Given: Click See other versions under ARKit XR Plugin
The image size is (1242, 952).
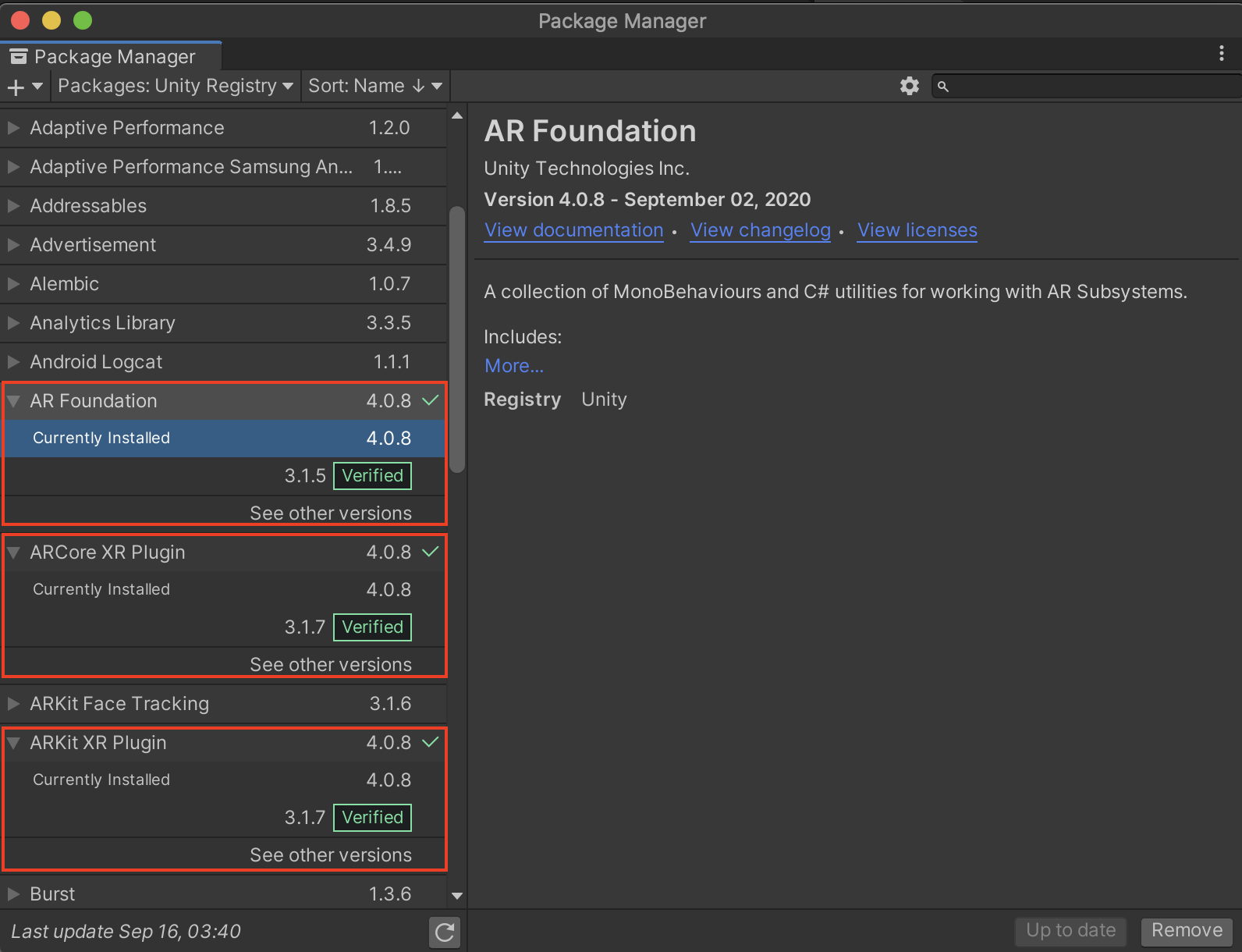Looking at the screenshot, I should (331, 855).
